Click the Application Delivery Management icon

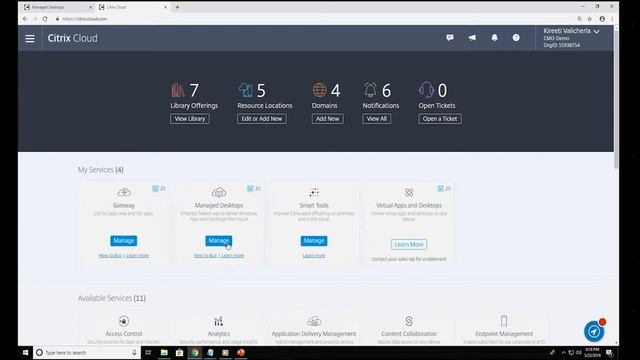coord(314,321)
